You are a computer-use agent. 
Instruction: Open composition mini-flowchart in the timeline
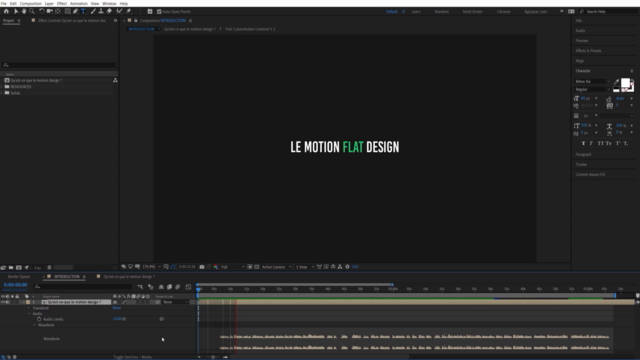140,287
